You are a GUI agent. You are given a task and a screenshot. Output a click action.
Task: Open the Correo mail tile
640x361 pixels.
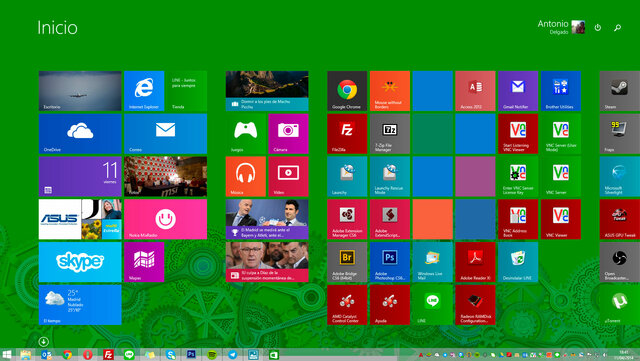(165, 134)
